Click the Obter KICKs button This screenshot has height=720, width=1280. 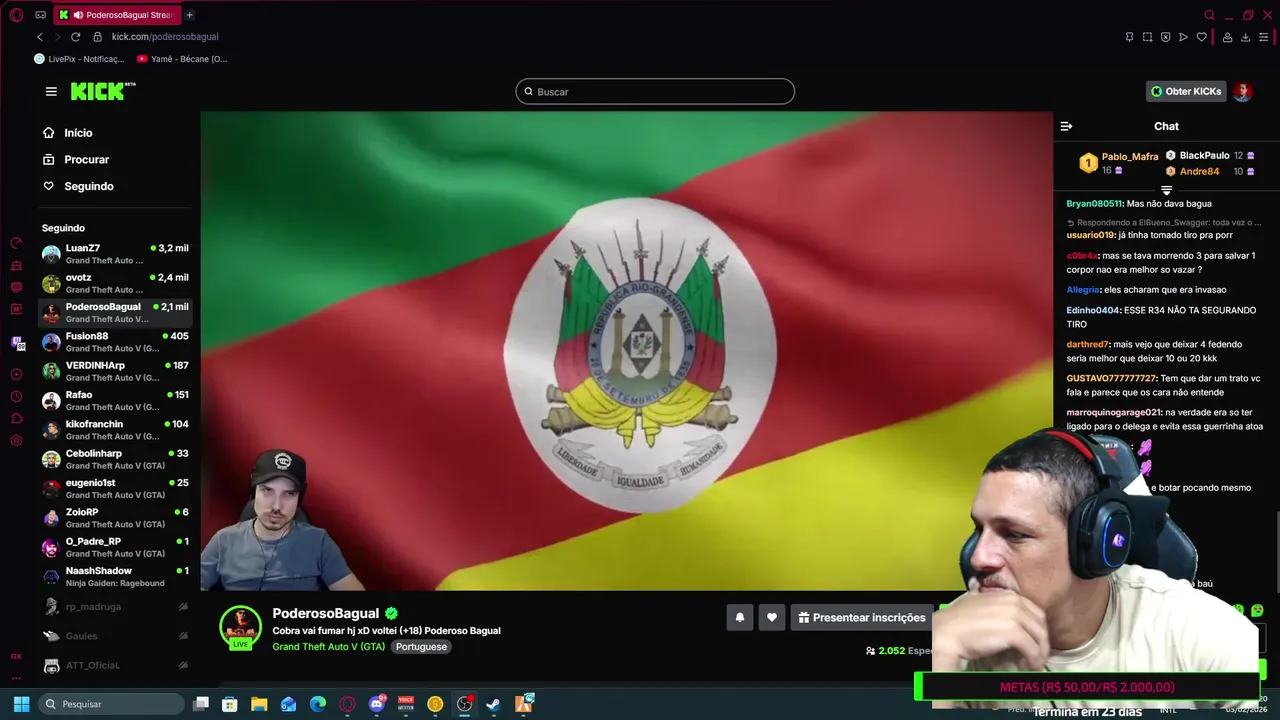pyautogui.click(x=1185, y=91)
